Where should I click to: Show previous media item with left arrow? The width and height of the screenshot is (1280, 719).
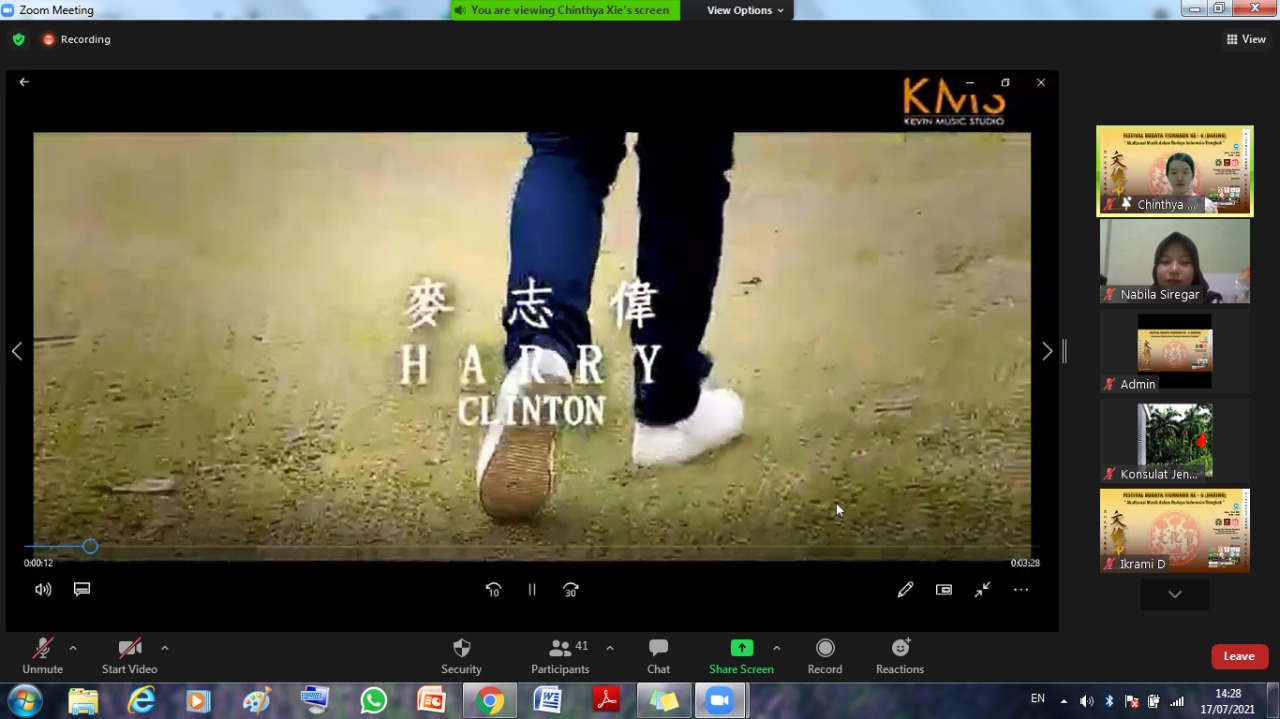(17, 351)
